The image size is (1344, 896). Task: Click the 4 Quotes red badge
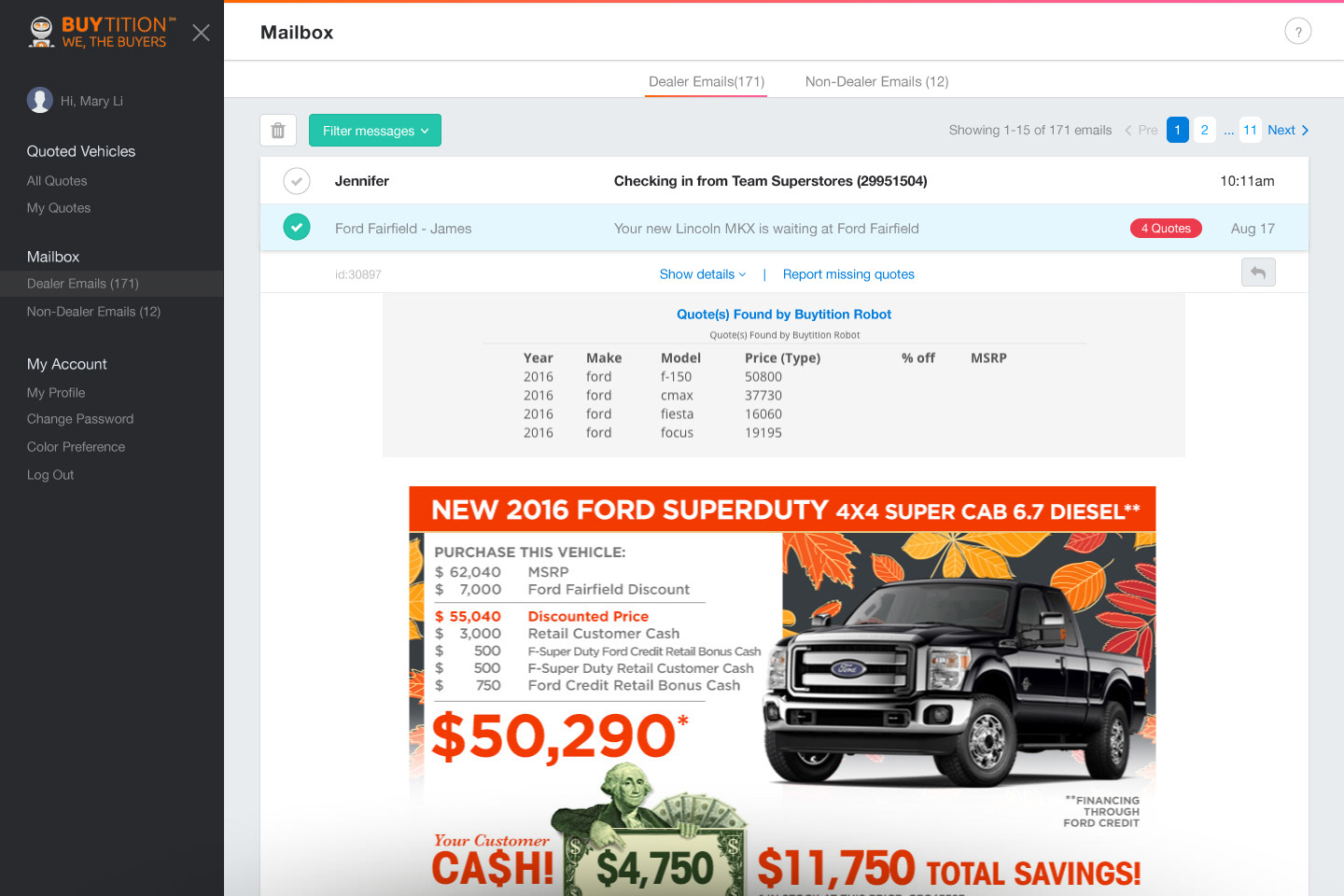[1166, 229]
